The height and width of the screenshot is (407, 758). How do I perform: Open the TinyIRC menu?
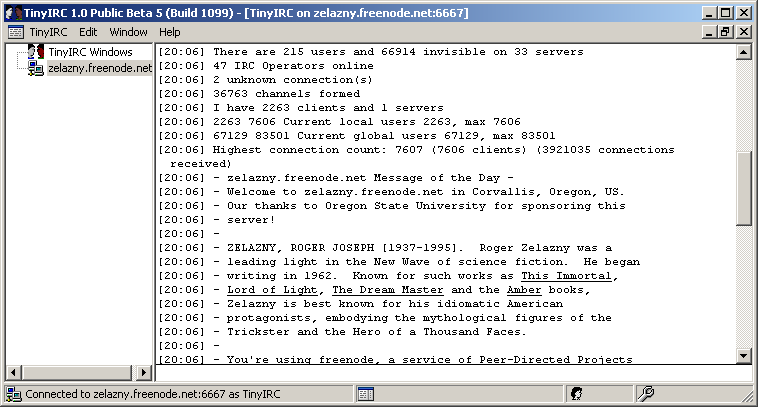click(48, 32)
